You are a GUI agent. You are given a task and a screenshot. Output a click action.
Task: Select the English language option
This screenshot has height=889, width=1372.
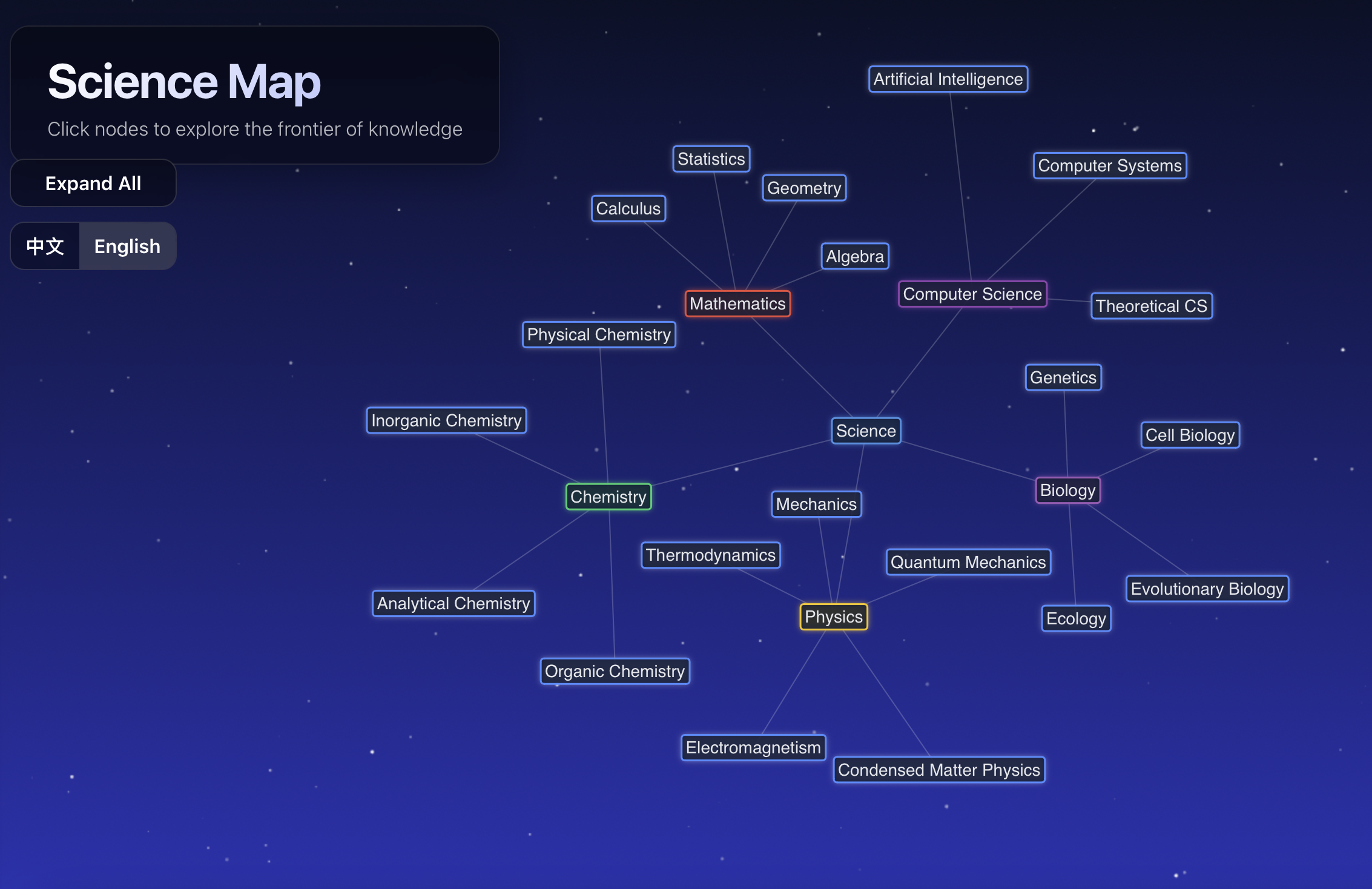pos(127,245)
